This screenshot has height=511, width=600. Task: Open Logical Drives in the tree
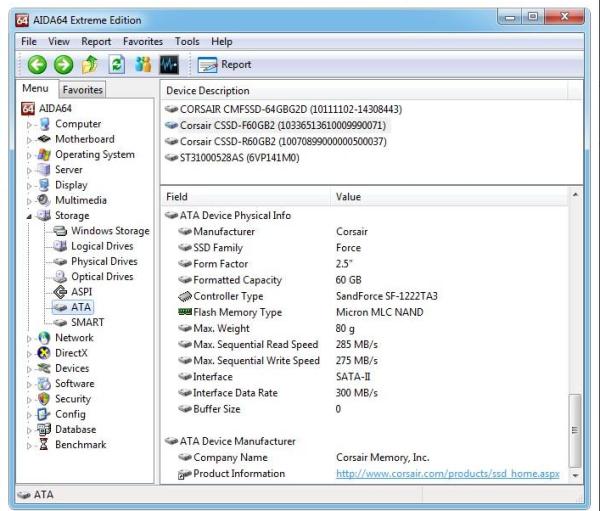pyautogui.click(x=93, y=246)
